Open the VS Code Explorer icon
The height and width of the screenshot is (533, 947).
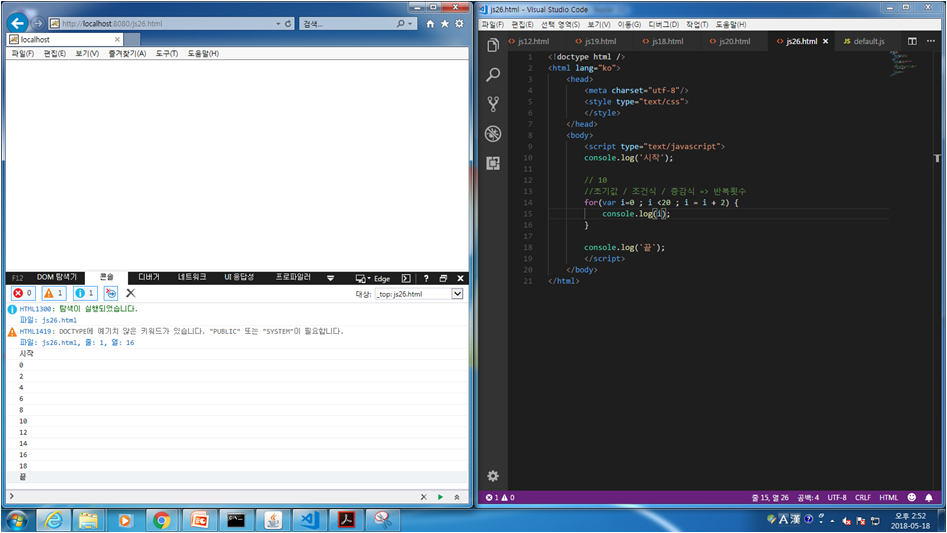493,45
